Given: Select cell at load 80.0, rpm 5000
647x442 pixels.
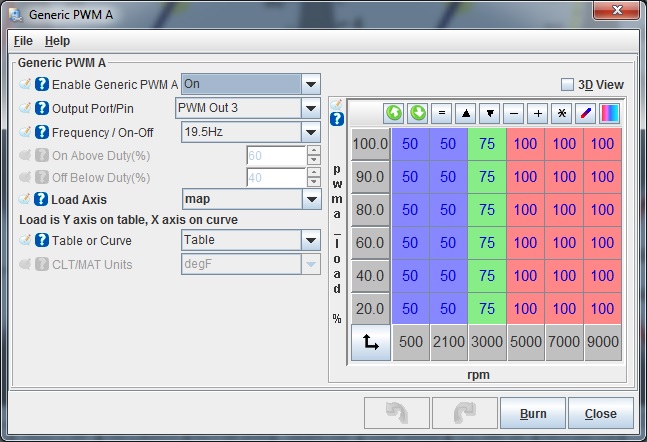Looking at the screenshot, I should pos(526,210).
